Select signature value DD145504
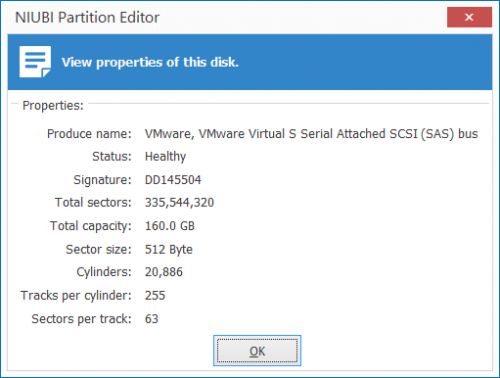This screenshot has width=500, height=378. pos(173,180)
